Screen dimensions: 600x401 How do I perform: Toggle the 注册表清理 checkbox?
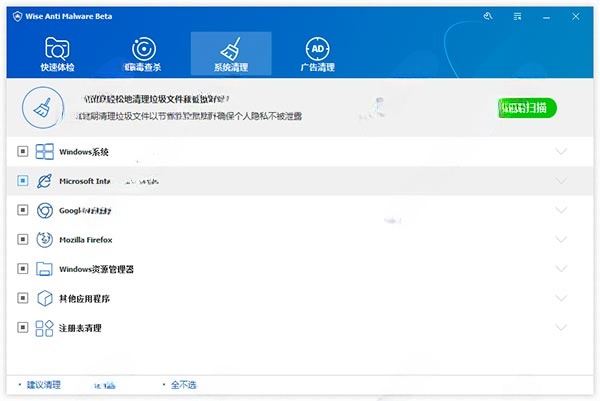click(23, 328)
